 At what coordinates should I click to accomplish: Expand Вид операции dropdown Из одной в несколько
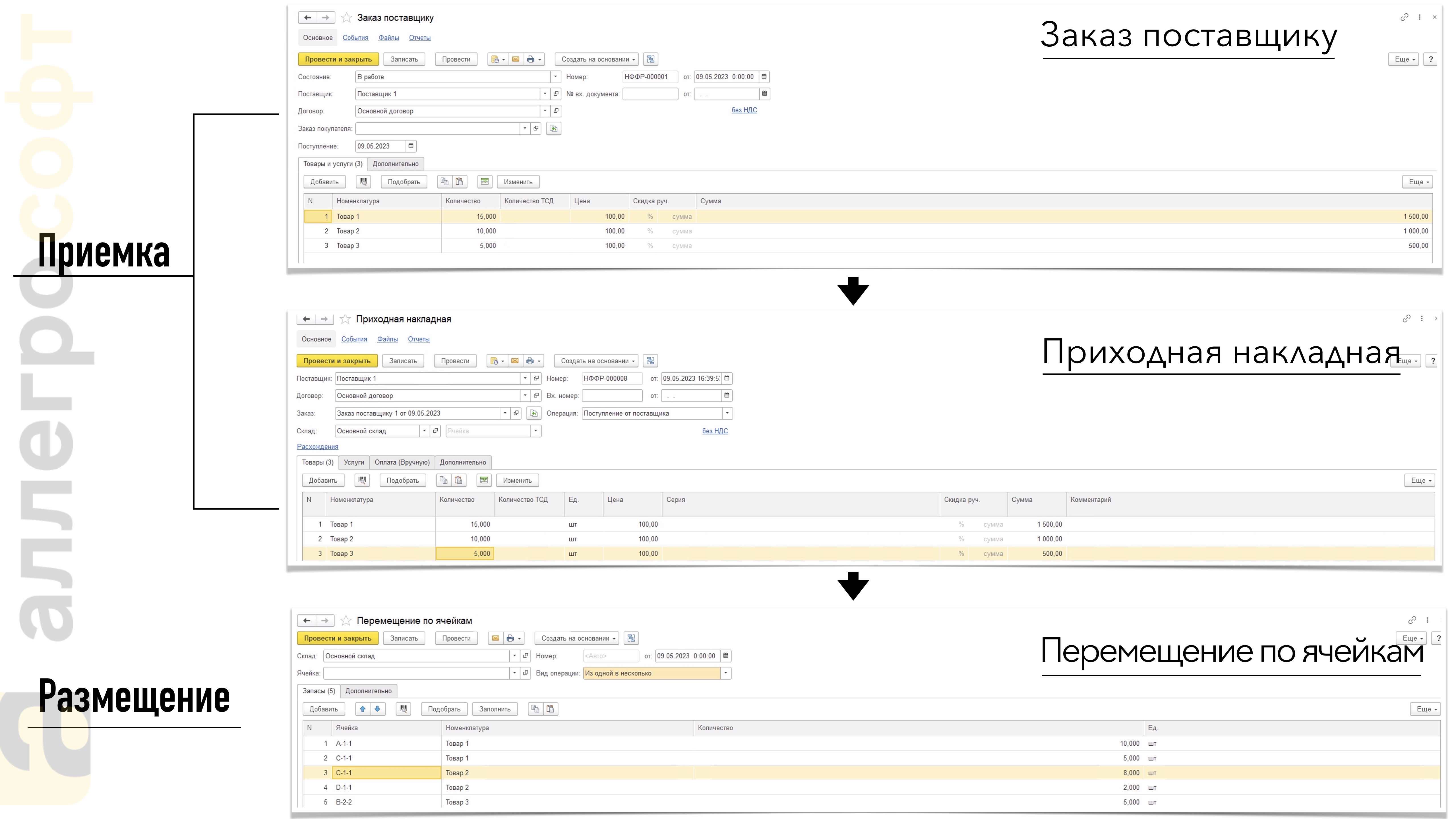(x=726, y=674)
